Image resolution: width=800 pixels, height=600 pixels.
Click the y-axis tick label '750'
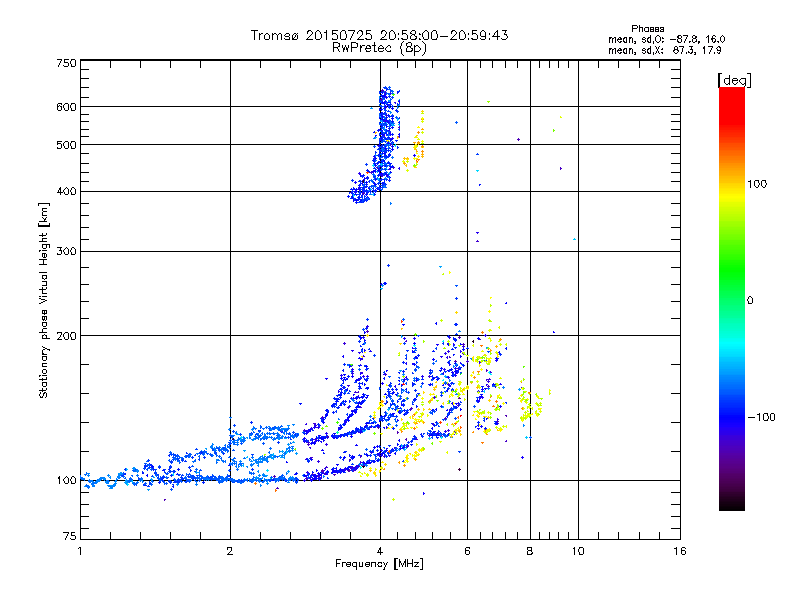(x=67, y=63)
